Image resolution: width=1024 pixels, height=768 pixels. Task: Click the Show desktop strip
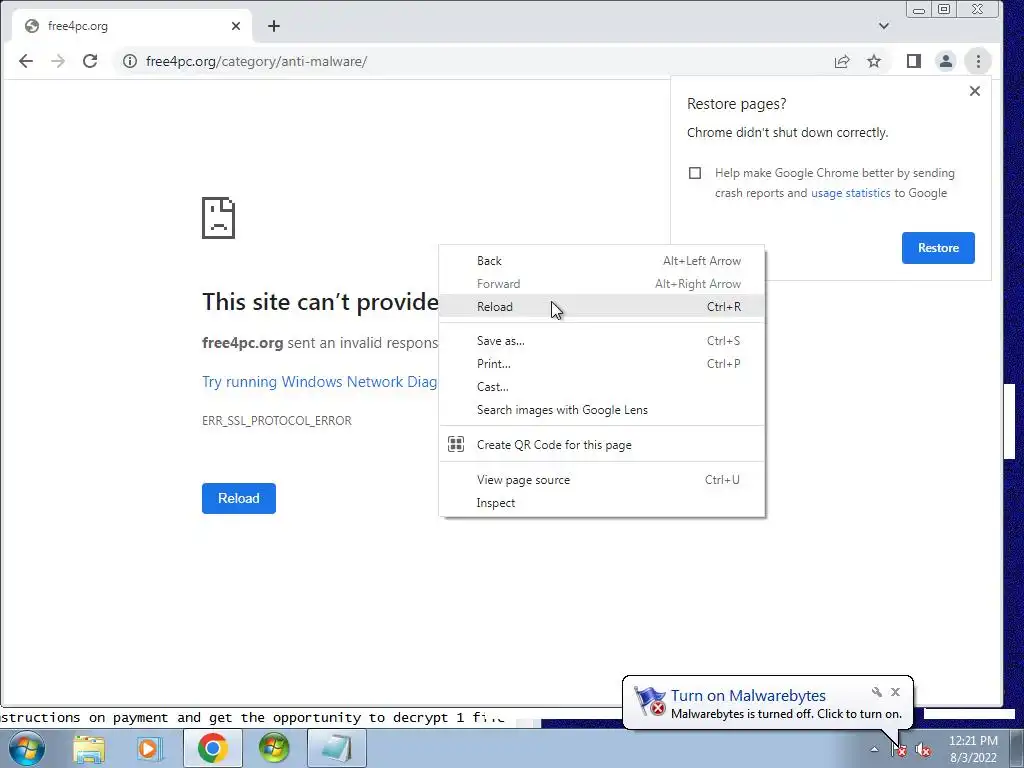click(1016, 748)
